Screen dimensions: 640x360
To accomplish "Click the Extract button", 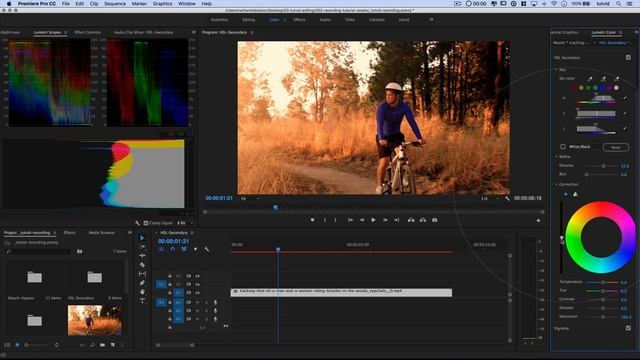I will coord(423,220).
